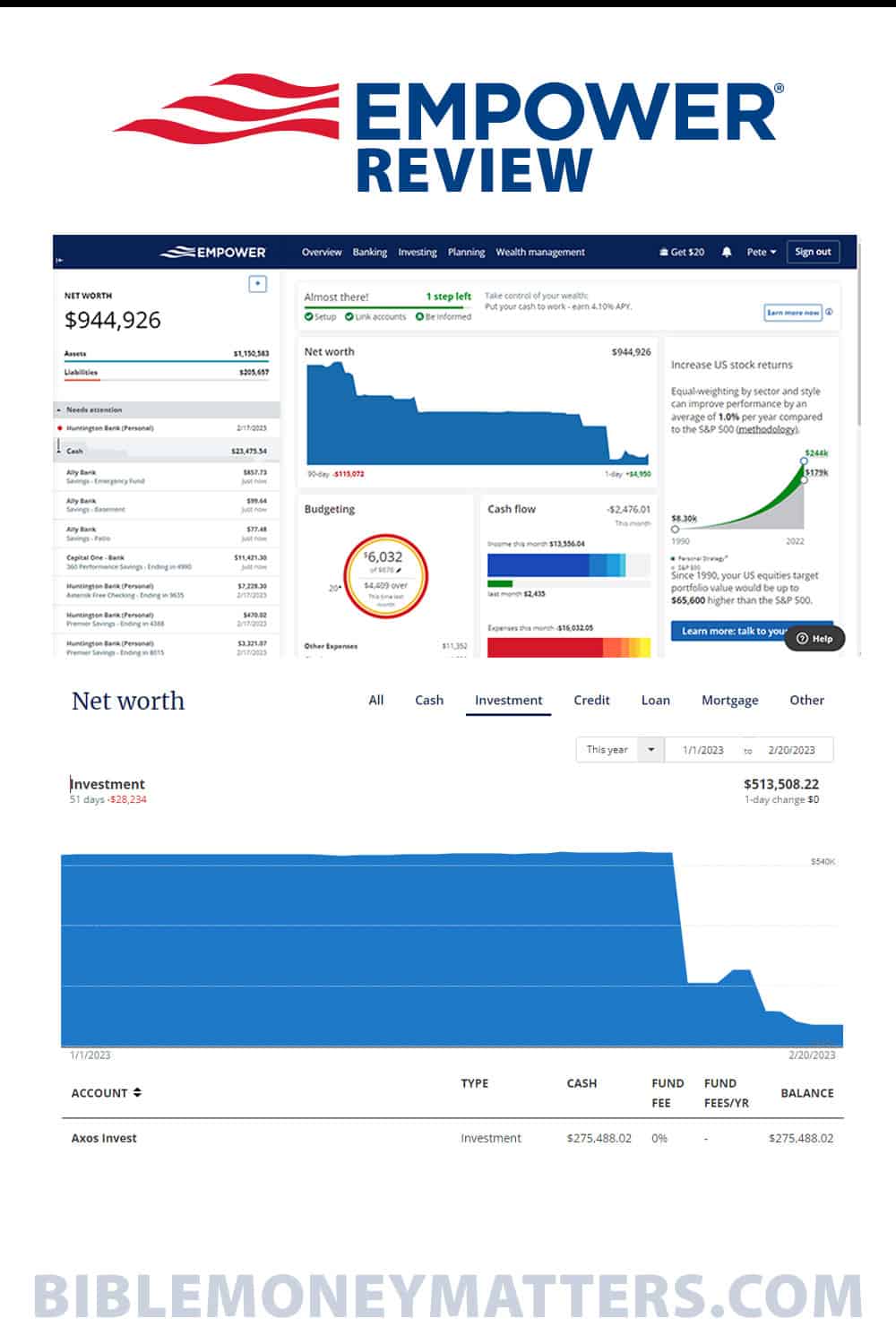Click the $6,032 budgeting circle gauge
896x1344 pixels.
pos(385,577)
